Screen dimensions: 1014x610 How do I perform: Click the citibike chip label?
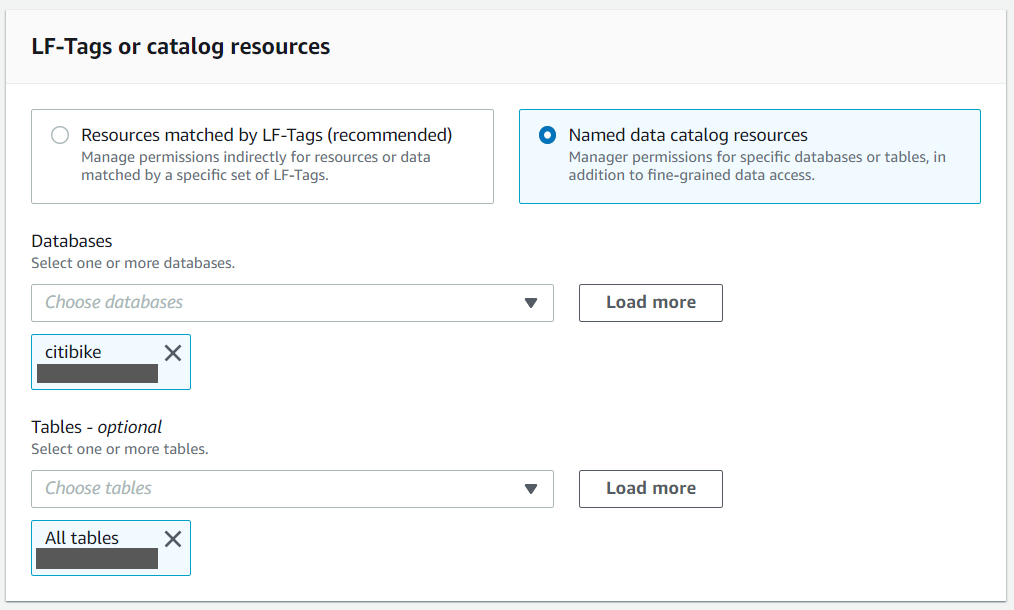(x=73, y=351)
